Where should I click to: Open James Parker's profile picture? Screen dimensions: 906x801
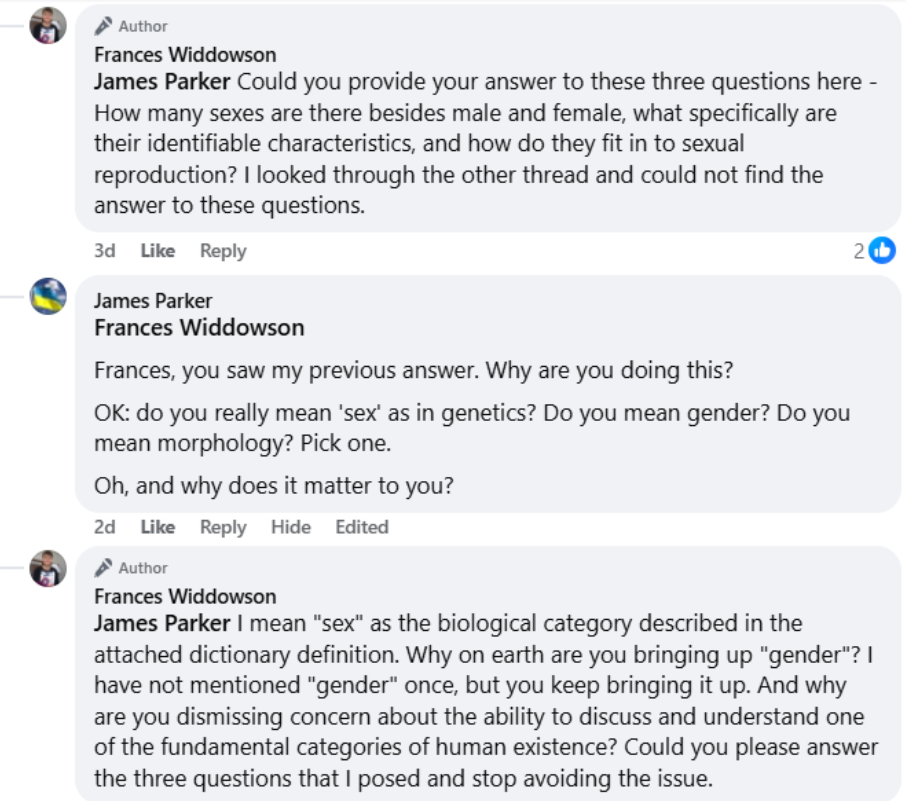pyautogui.click(x=48, y=297)
